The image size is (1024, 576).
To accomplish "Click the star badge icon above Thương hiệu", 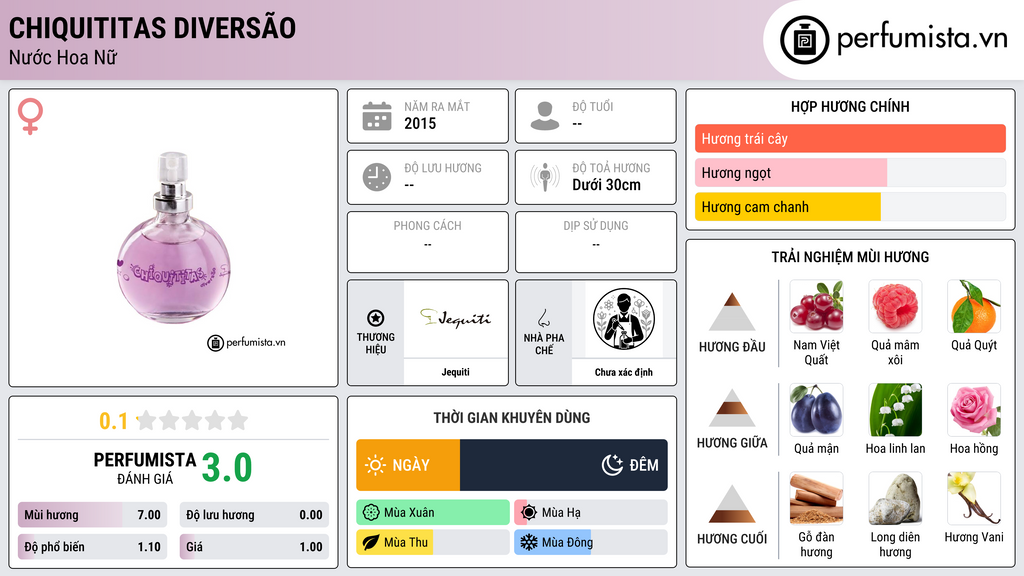I will [376, 318].
